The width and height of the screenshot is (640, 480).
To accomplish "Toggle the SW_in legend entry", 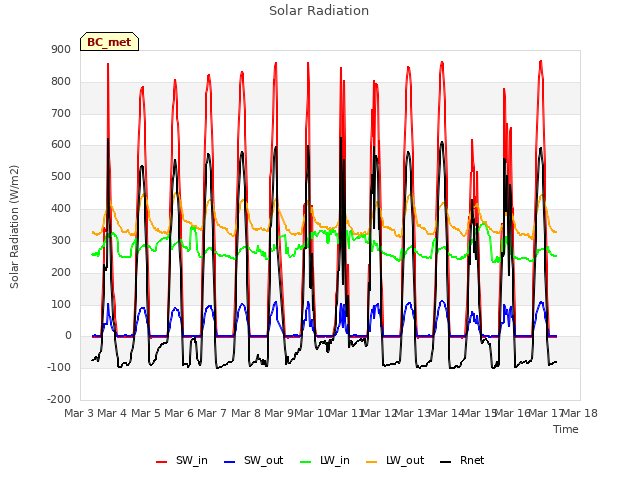I will [182, 460].
